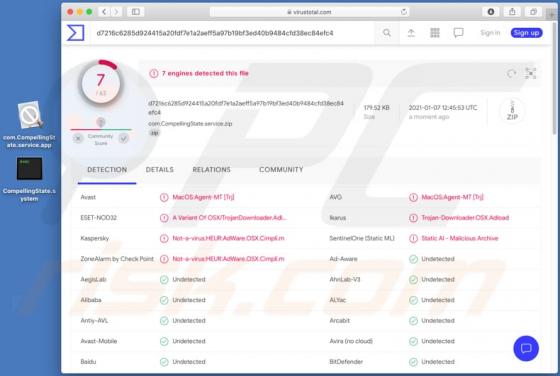Click SentinelOne Static AI Malicious Archive text
This screenshot has width=560, height=376.
(460, 238)
